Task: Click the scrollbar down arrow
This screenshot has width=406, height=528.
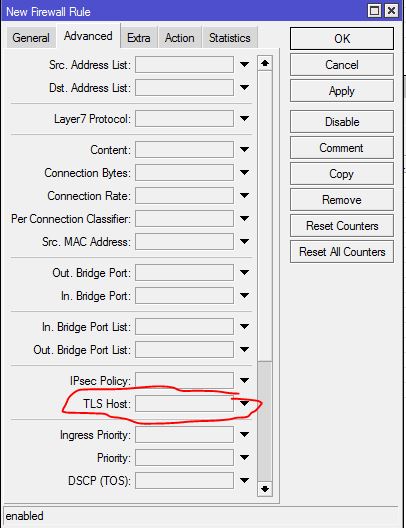Action: coord(265,489)
